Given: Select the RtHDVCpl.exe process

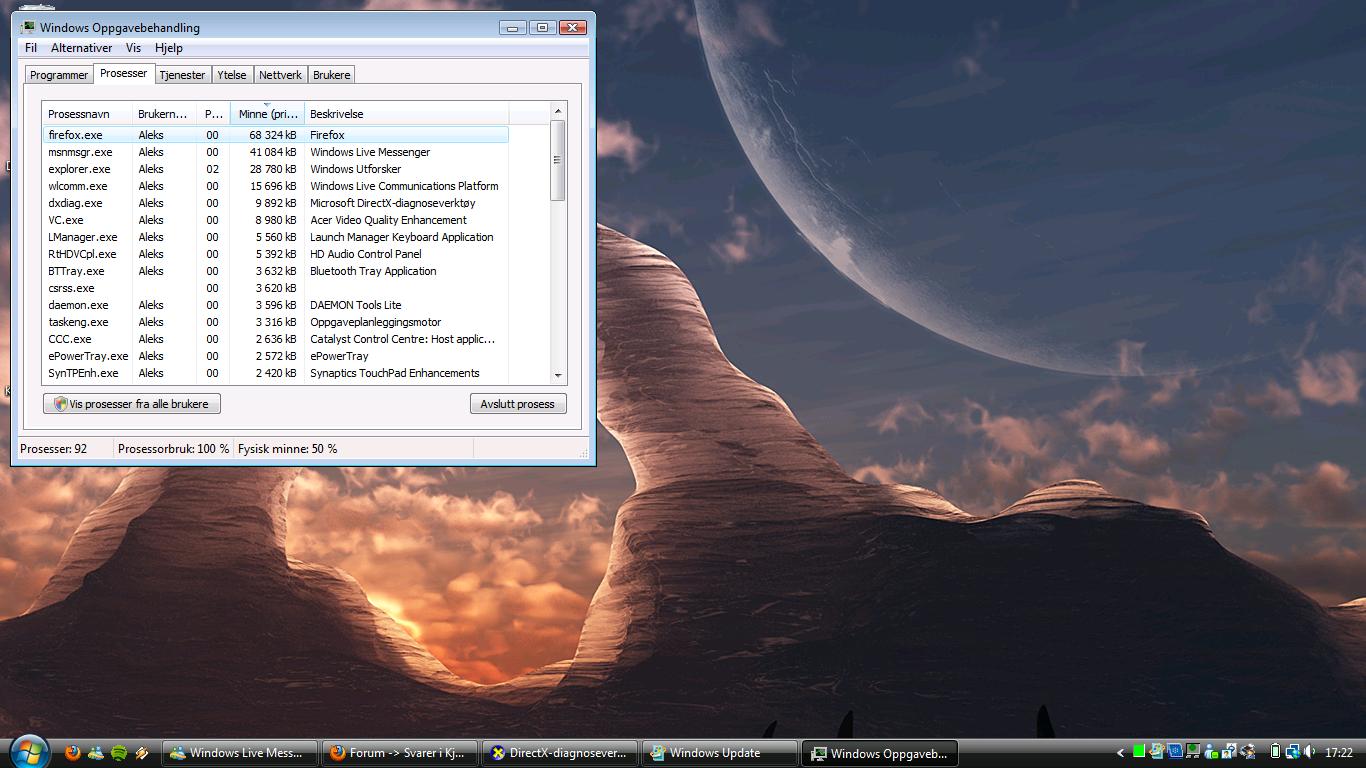Looking at the screenshot, I should pyautogui.click(x=276, y=254).
